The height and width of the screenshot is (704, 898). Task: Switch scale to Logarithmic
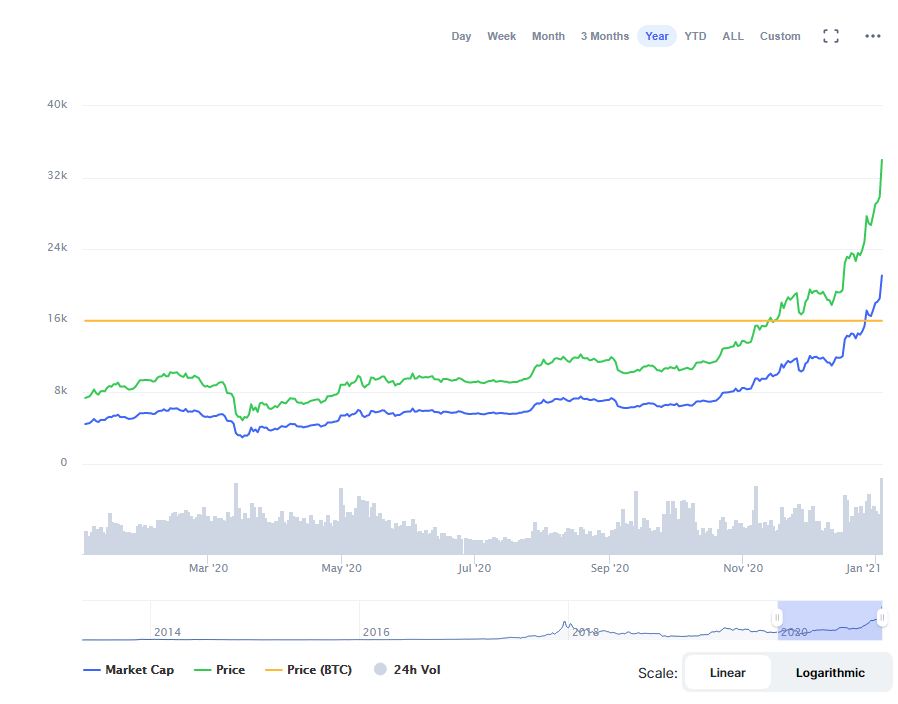coord(830,673)
